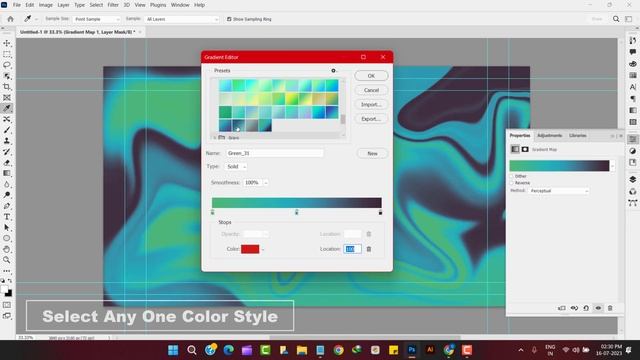Viewport: 640px width, 360px height.
Task: Select the Hand tool
Action: (7, 249)
